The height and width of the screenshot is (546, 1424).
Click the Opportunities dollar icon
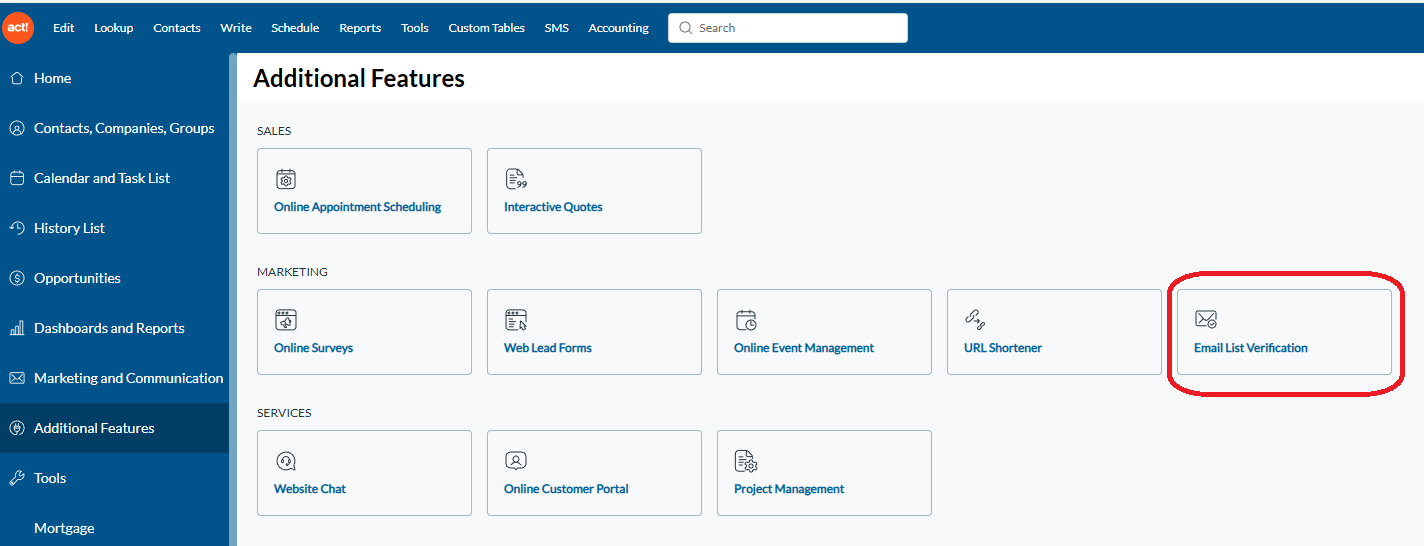[16, 278]
